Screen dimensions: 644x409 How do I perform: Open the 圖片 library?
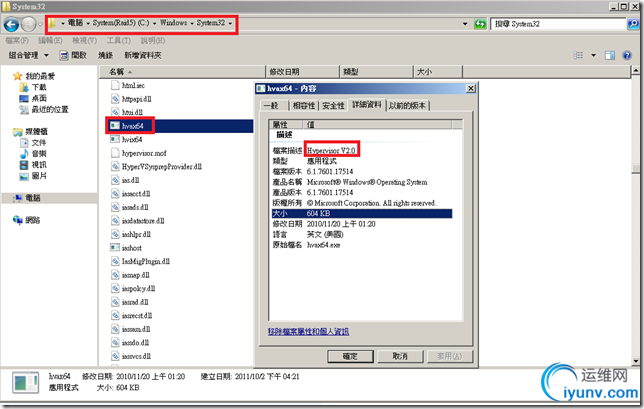point(33,176)
